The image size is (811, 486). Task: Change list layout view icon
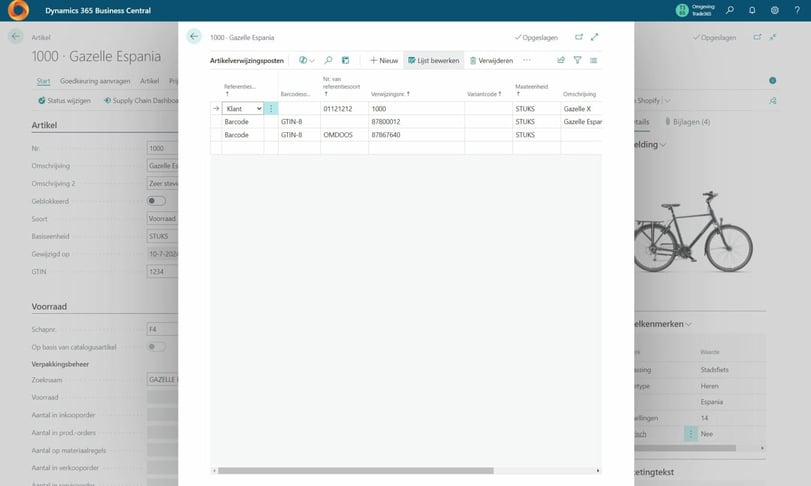[594, 60]
